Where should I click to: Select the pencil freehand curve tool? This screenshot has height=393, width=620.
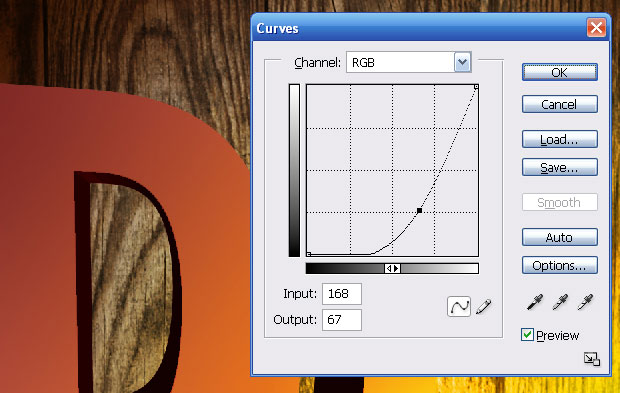tap(484, 306)
